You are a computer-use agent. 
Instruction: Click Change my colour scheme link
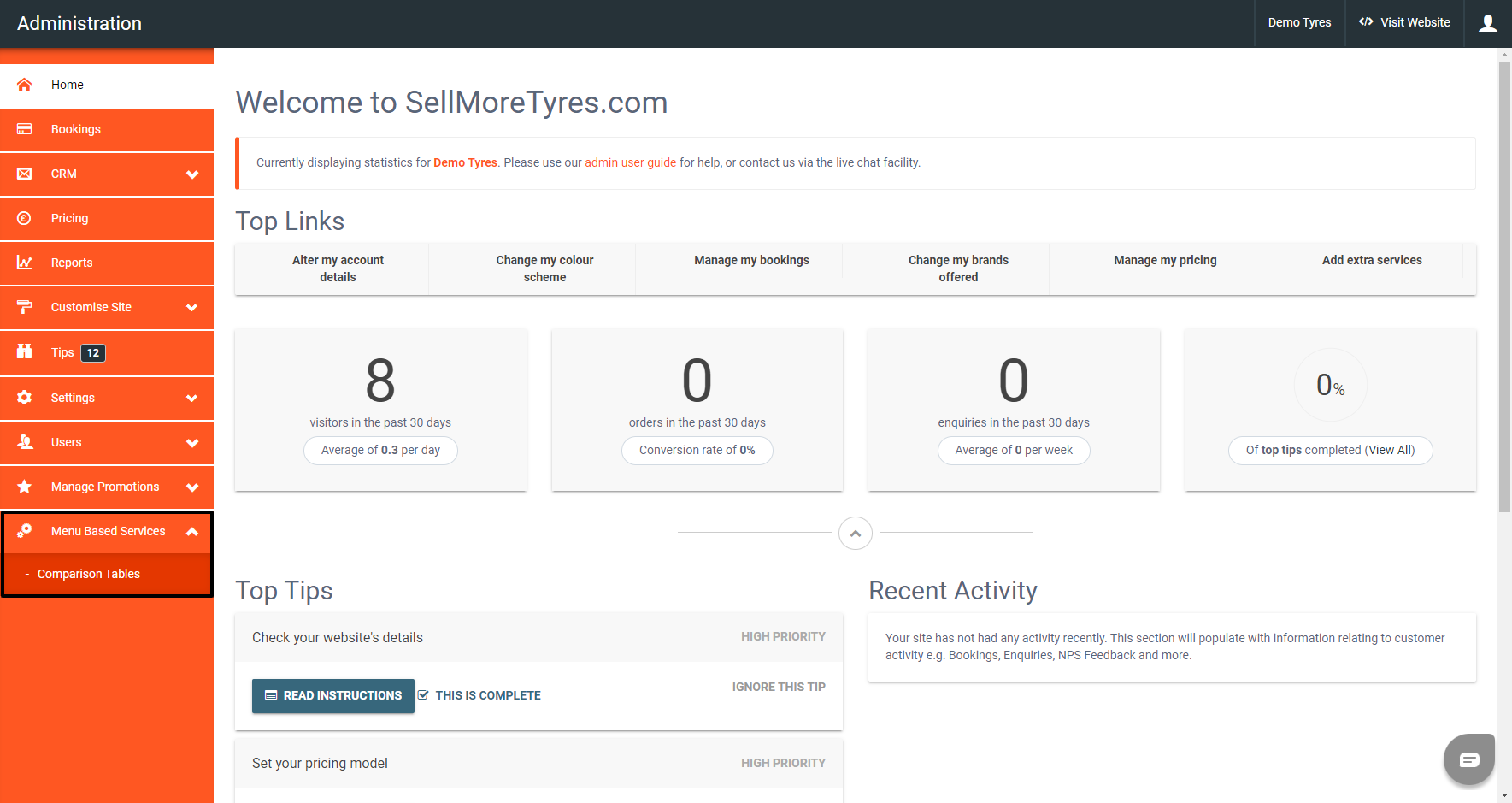[544, 269]
